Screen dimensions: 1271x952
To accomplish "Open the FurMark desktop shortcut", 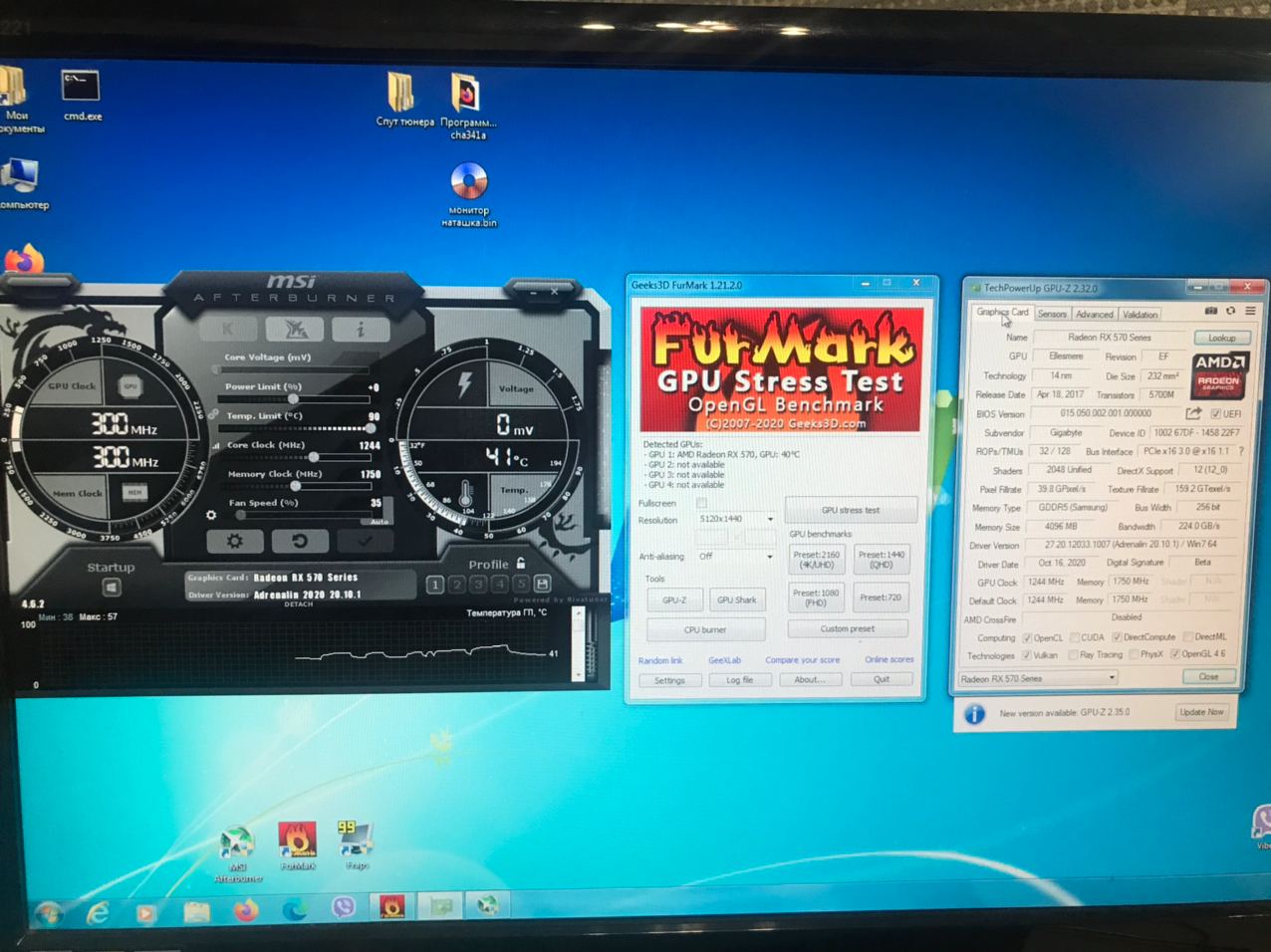I will 297,846.
